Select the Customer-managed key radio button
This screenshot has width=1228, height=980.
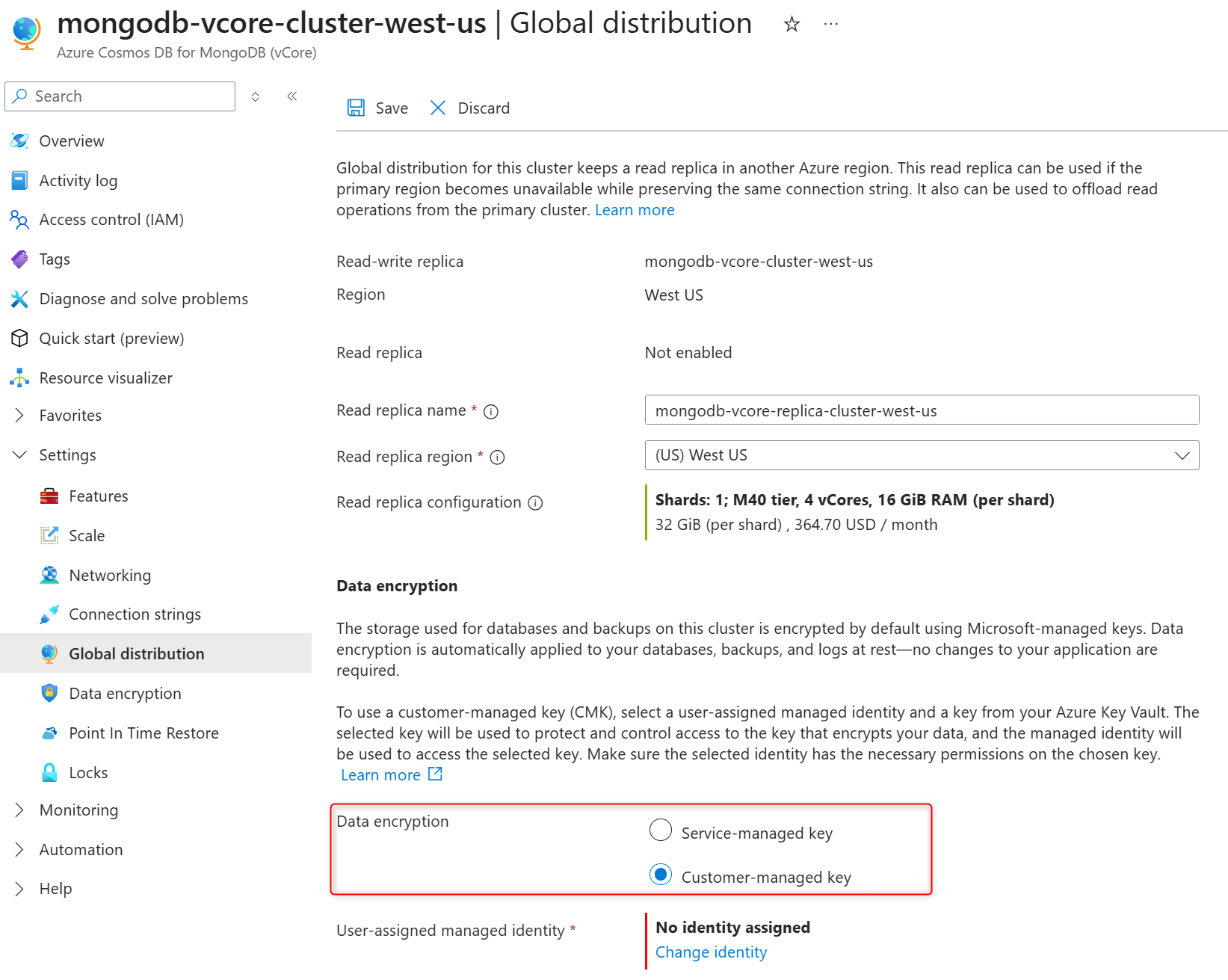(661, 874)
